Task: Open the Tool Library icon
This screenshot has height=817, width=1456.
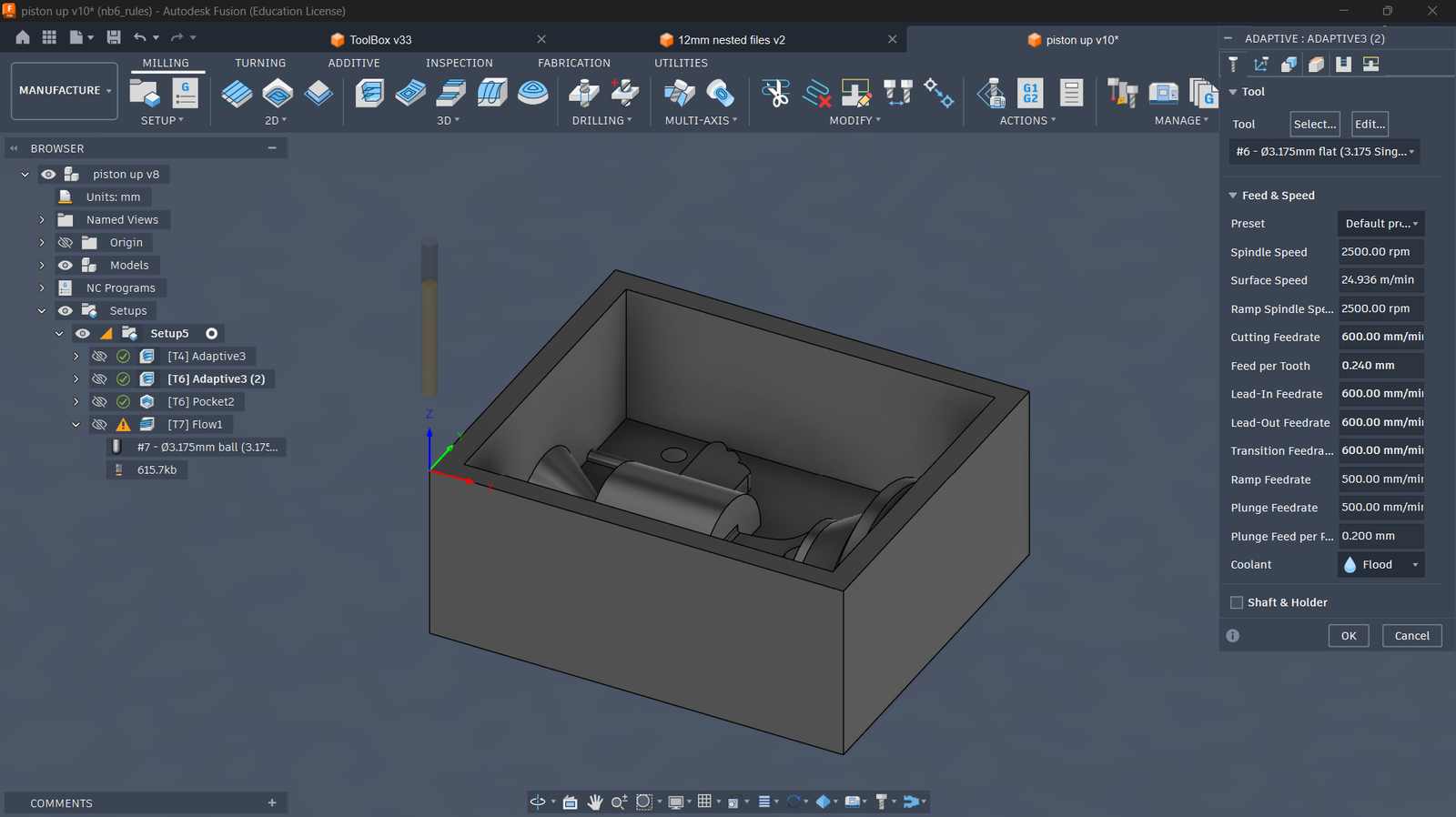Action: click(x=1122, y=93)
